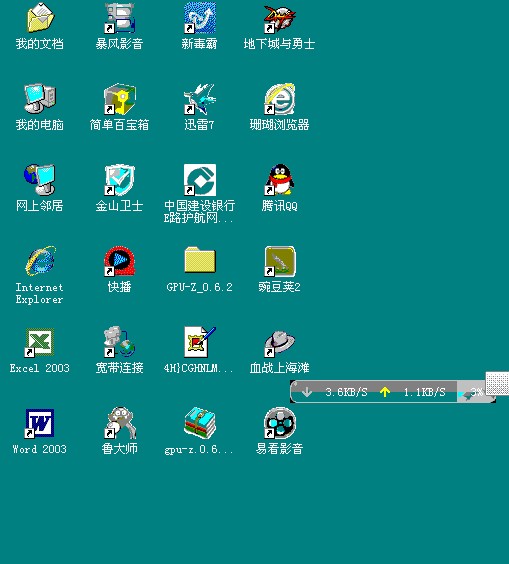The image size is (509, 564).
Task: Launch the Word 2003 shortcut
Action: pyautogui.click(x=40, y=423)
